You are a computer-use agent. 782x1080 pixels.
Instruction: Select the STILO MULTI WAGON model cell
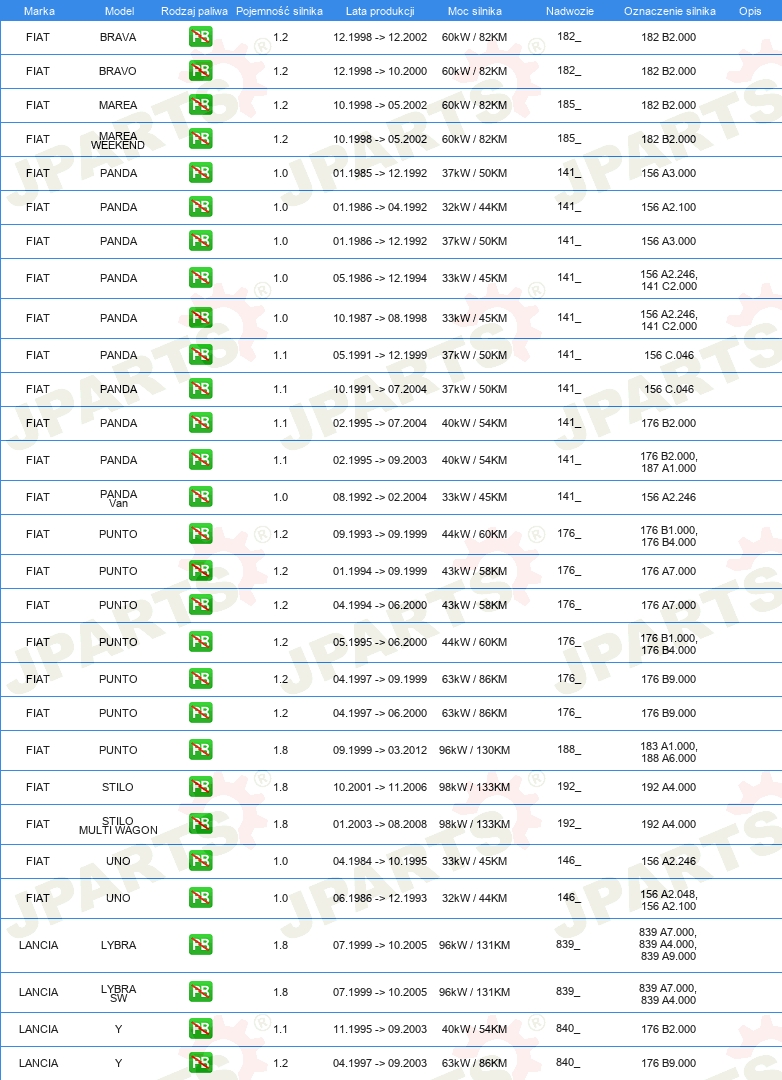click(x=119, y=825)
